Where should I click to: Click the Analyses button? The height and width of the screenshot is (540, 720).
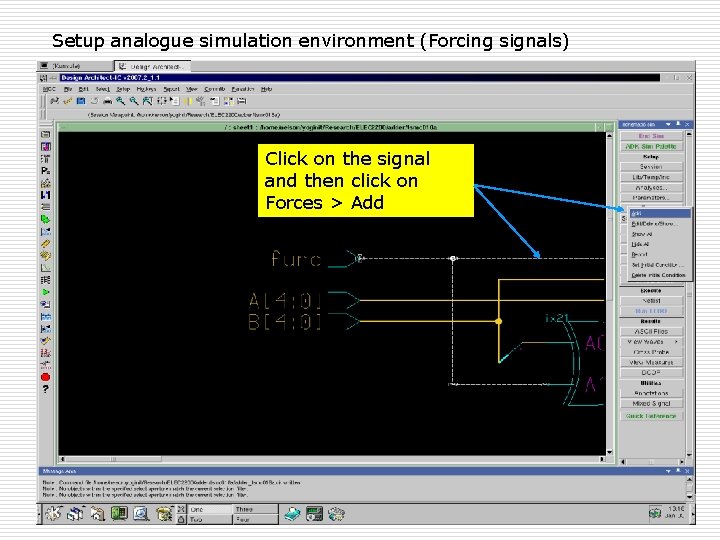651,187
